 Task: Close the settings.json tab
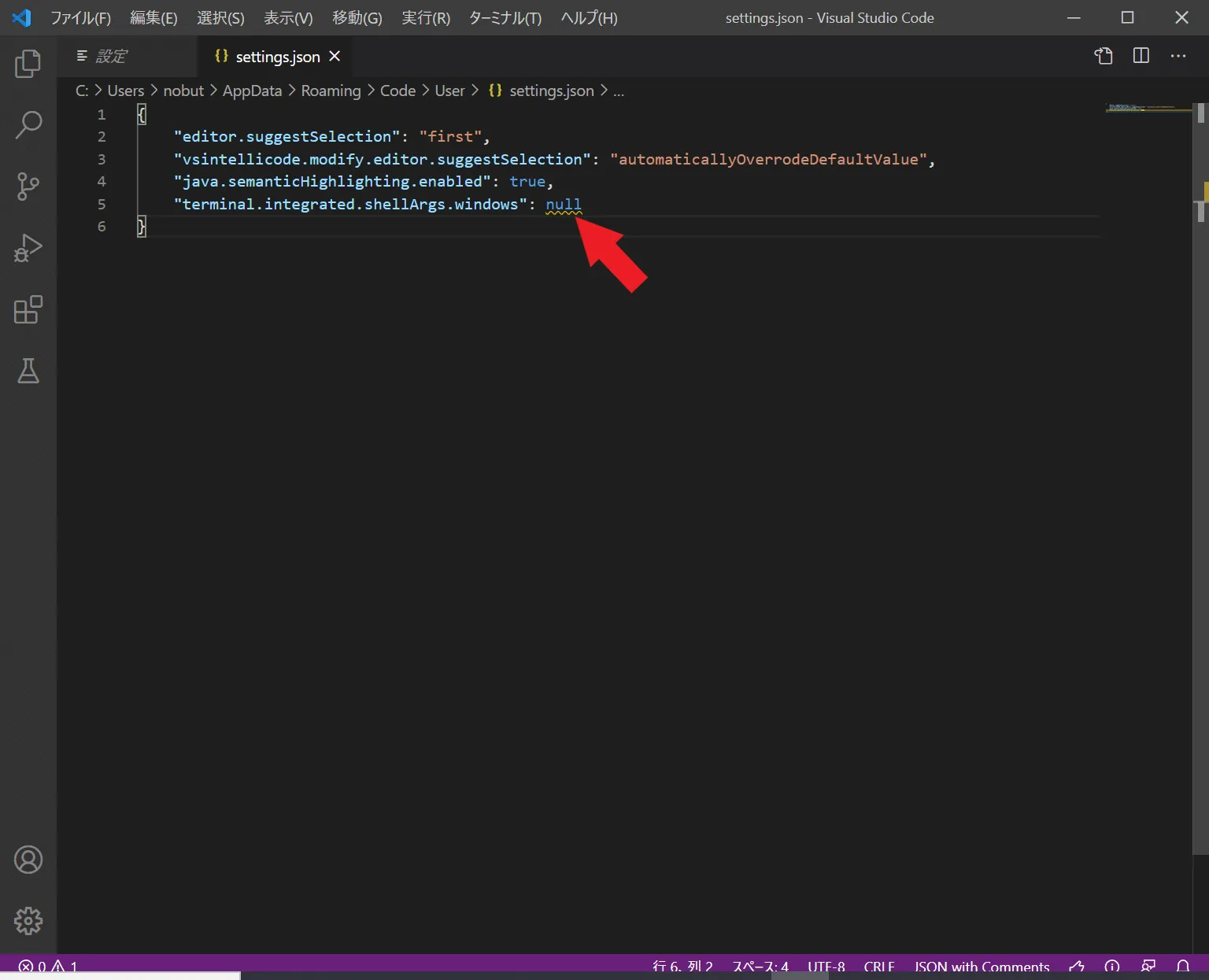[335, 56]
